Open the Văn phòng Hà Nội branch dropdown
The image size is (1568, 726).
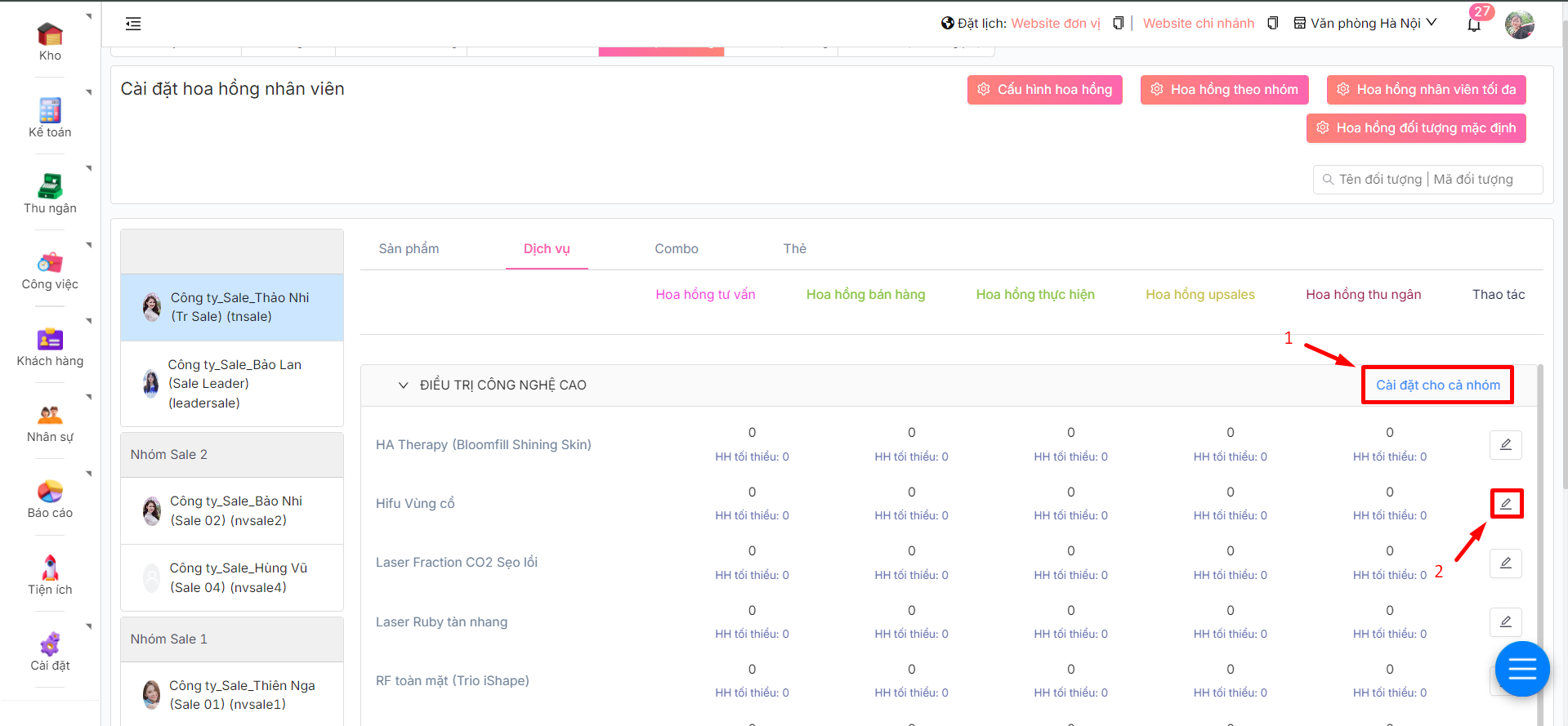(1365, 24)
